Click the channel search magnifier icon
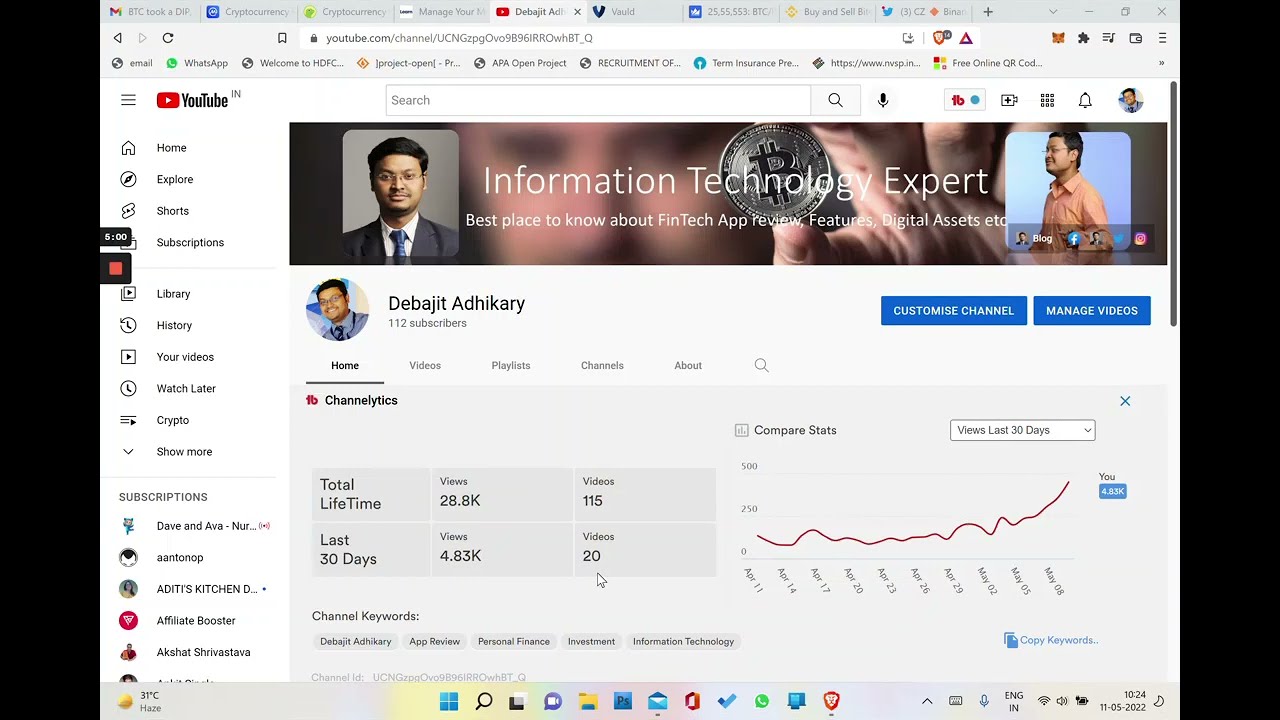Viewport: 1280px width, 720px height. point(762,365)
